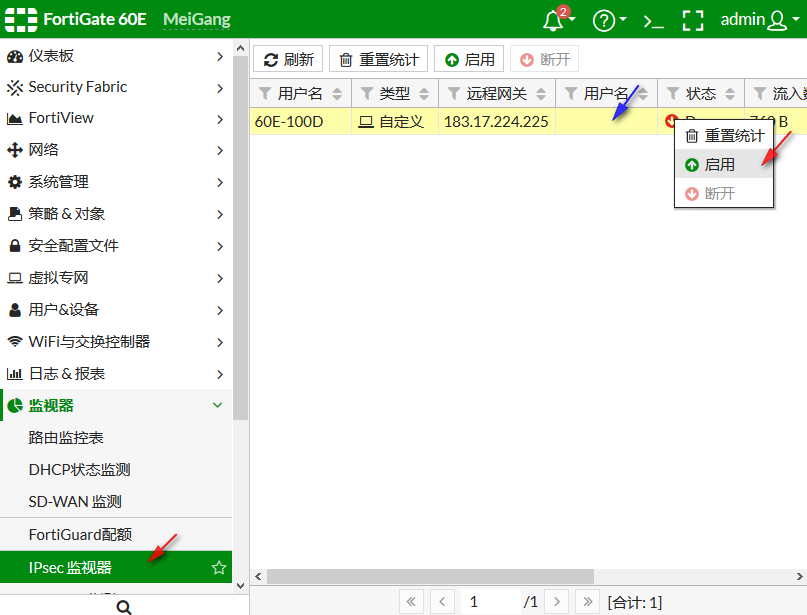Expand the WiFi与交换控制器 menu

[x=116, y=342]
